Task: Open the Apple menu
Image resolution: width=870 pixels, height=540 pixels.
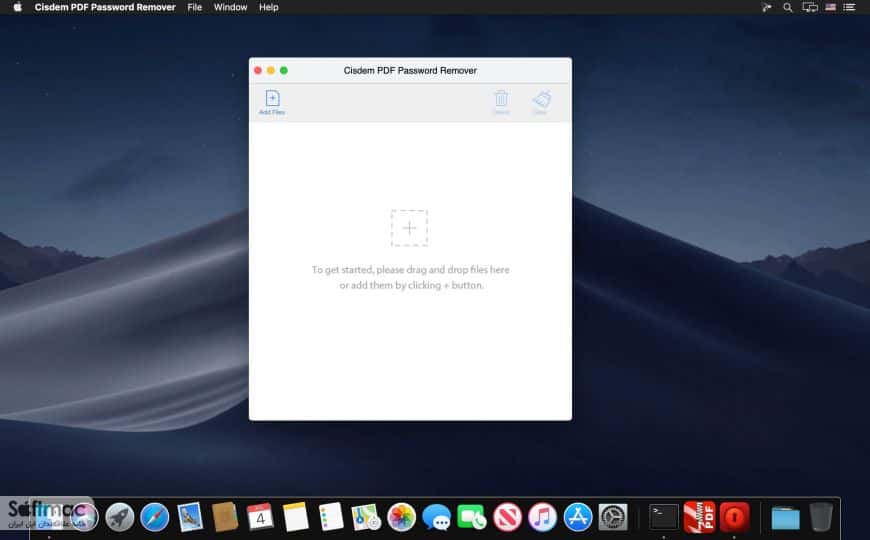Action: (17, 7)
